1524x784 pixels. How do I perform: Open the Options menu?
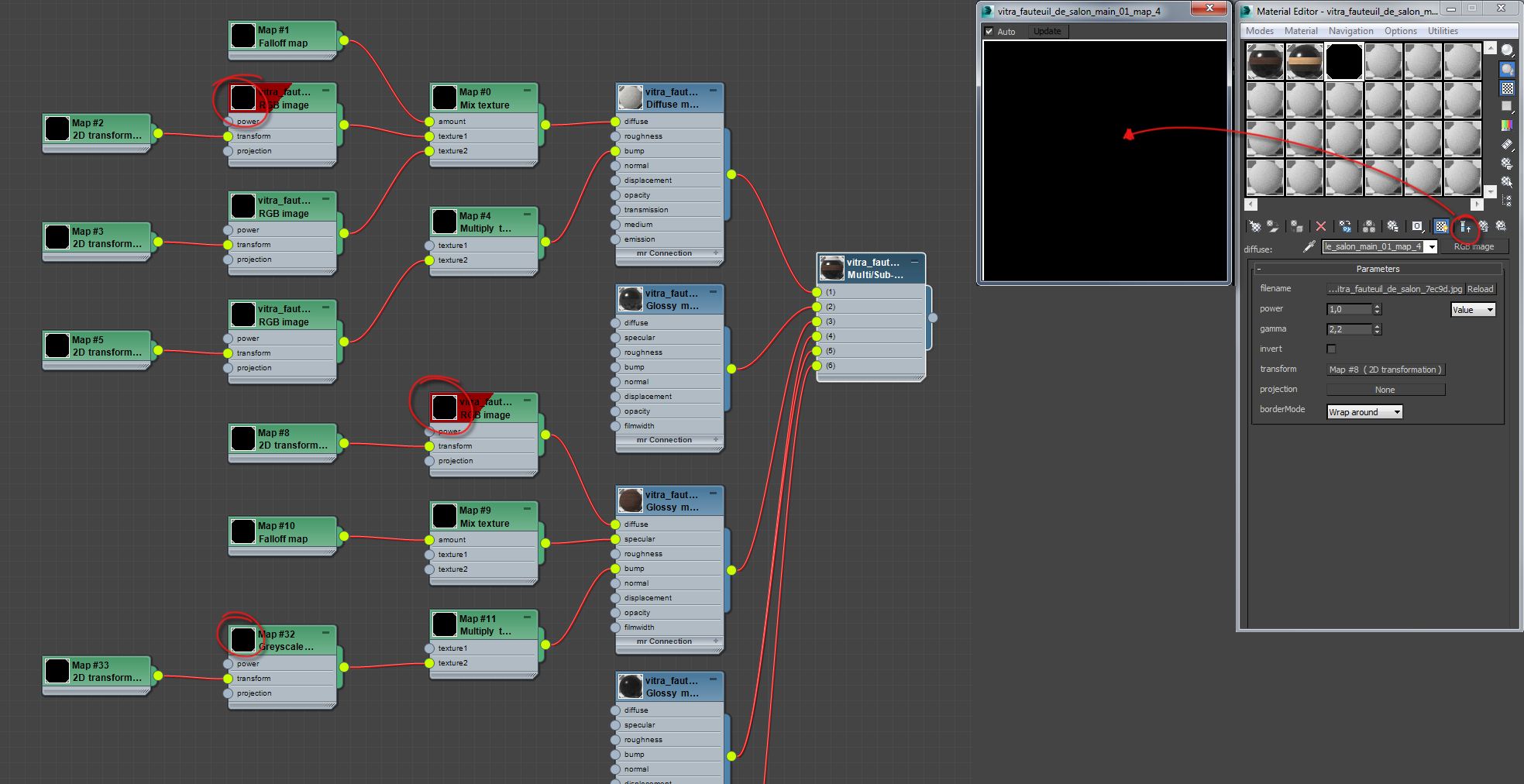pos(1401,31)
